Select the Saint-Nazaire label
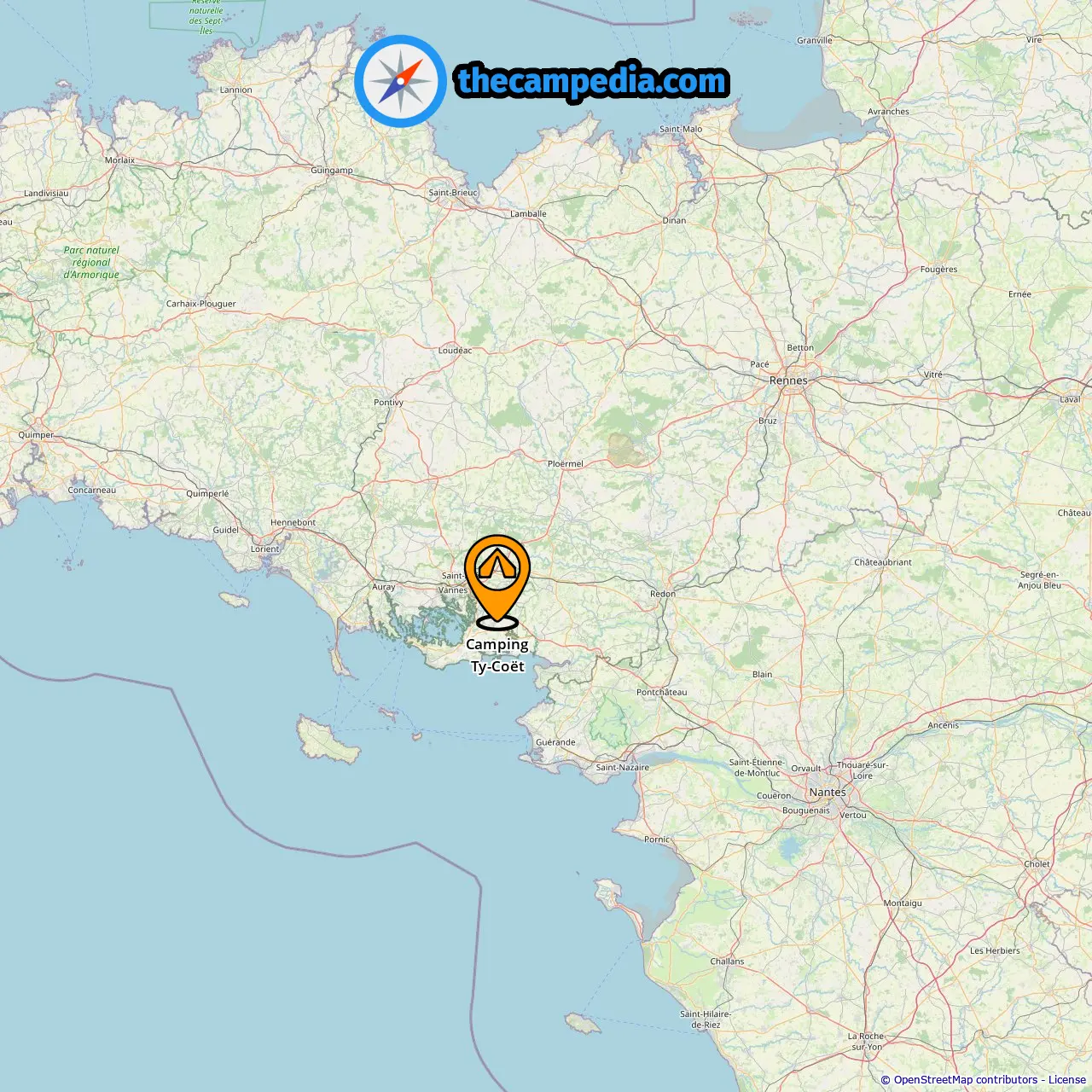Viewport: 1092px width, 1092px height. (x=622, y=768)
